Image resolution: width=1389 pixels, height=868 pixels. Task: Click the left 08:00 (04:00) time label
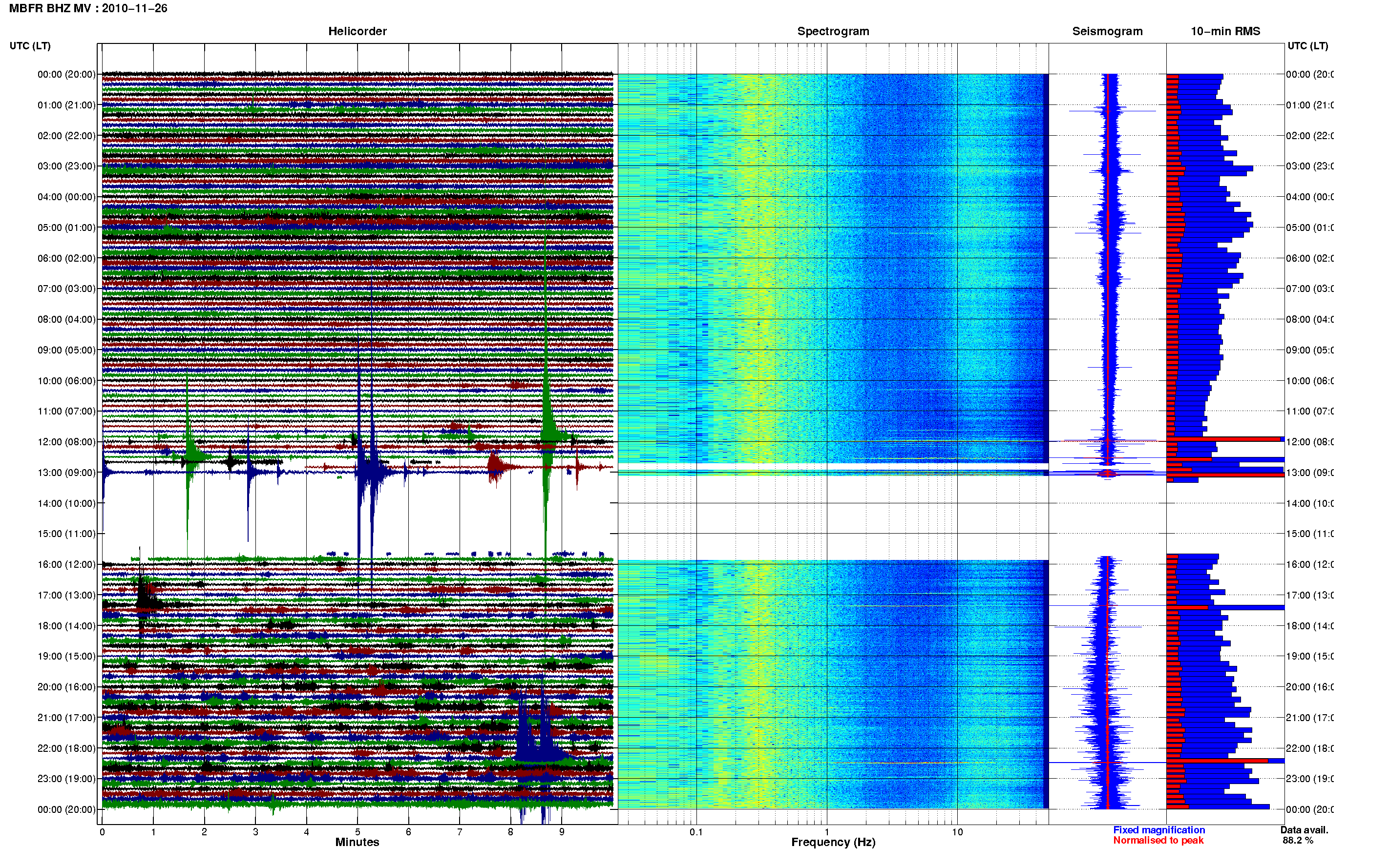66,319
